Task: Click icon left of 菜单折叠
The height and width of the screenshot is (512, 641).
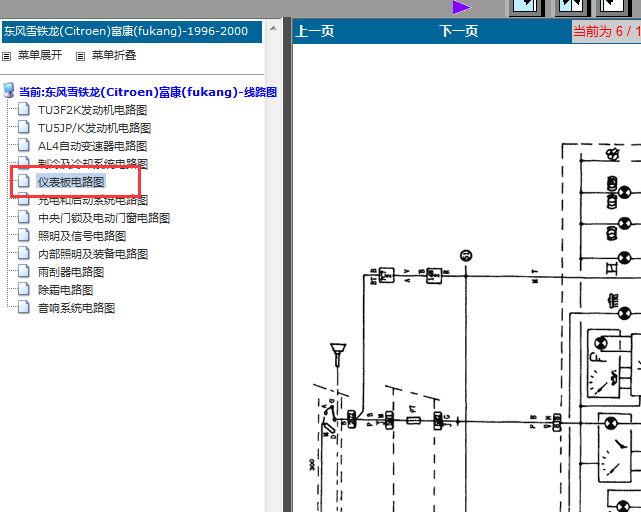Action: coord(81,56)
